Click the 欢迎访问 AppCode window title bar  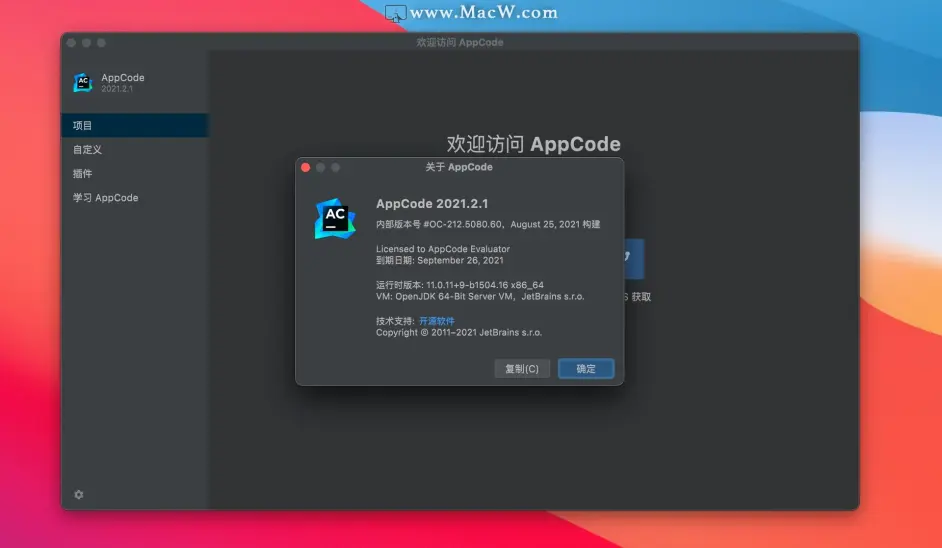coord(460,42)
